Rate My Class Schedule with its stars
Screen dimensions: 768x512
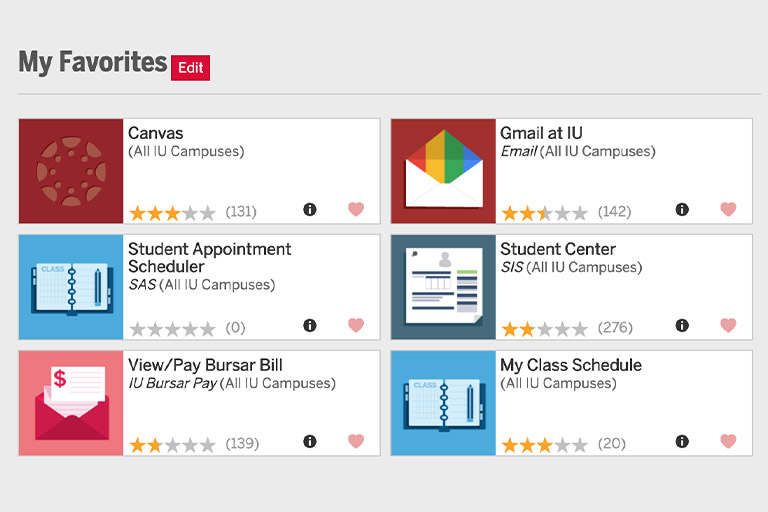tap(545, 445)
